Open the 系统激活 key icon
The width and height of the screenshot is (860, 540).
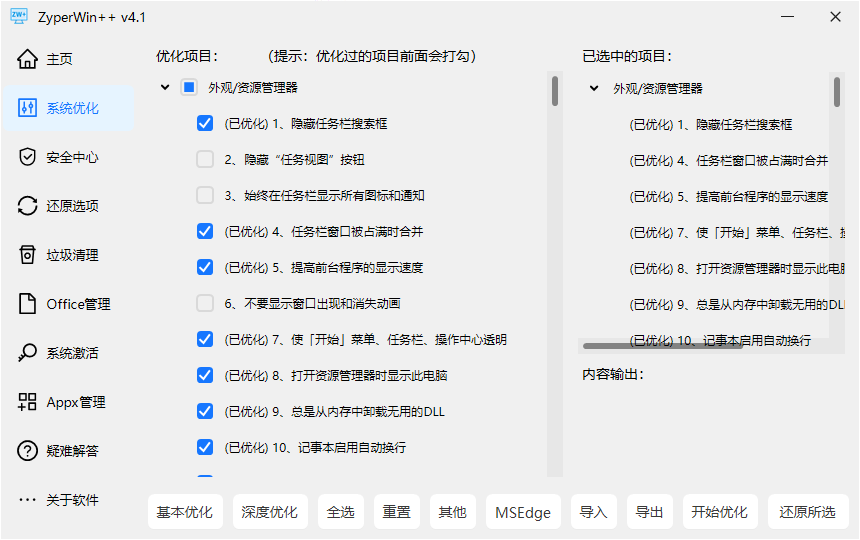pos(28,353)
